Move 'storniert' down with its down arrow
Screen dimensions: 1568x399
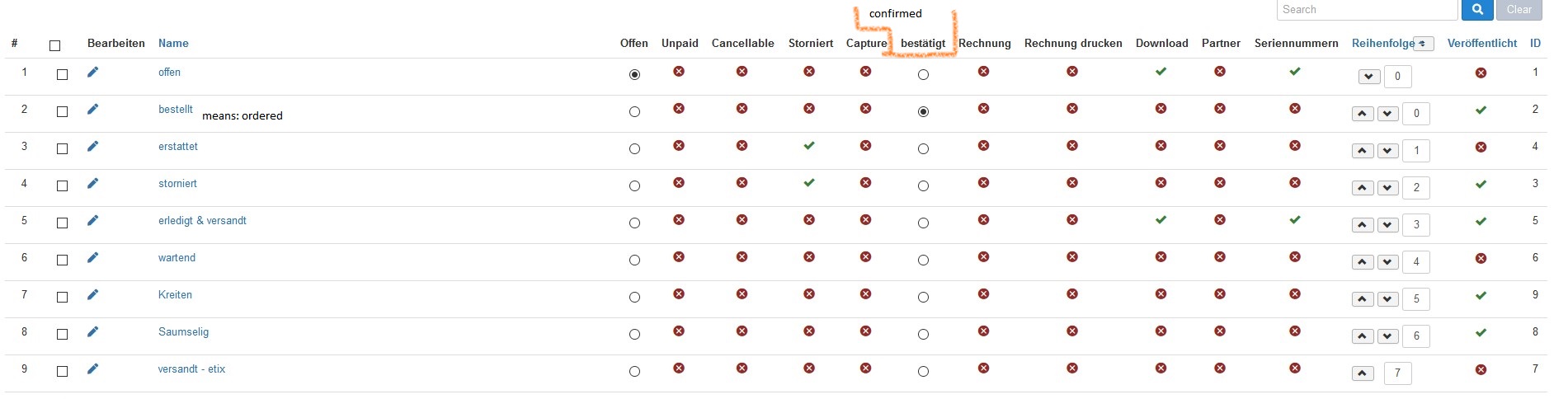pos(1388,188)
